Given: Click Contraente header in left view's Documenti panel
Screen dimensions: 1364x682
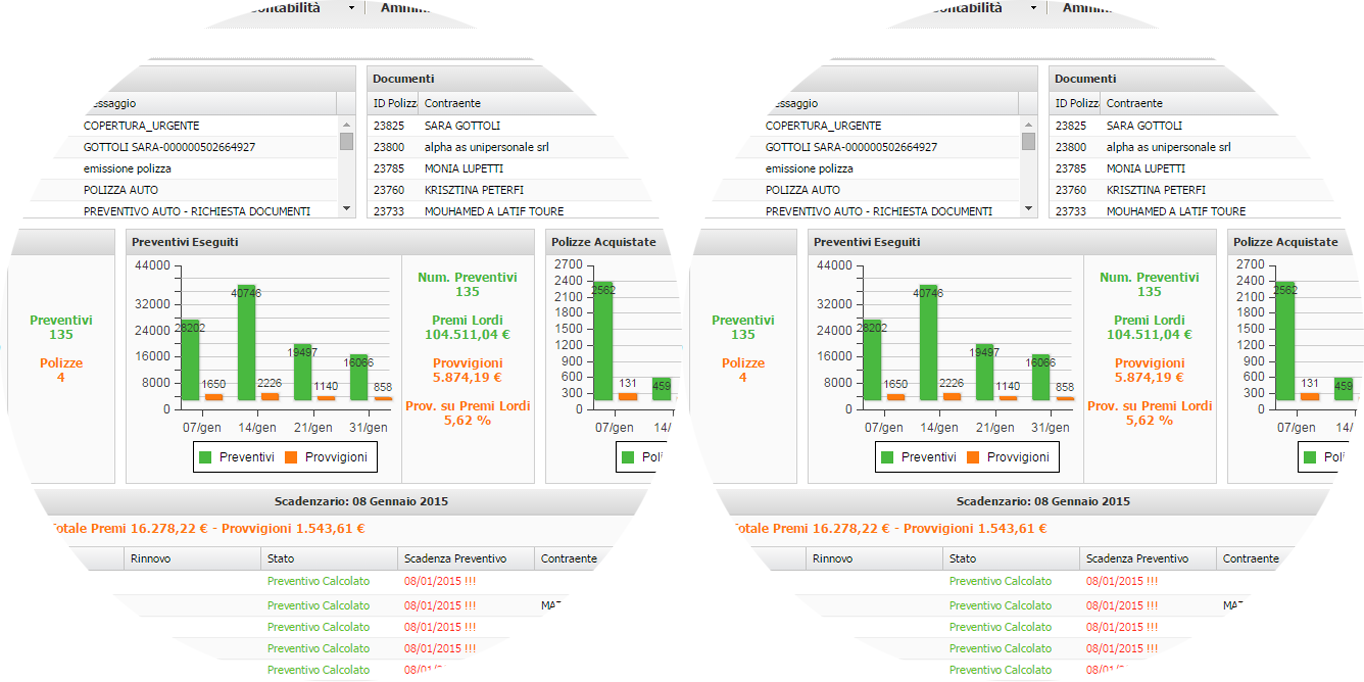Looking at the screenshot, I should 452,103.
